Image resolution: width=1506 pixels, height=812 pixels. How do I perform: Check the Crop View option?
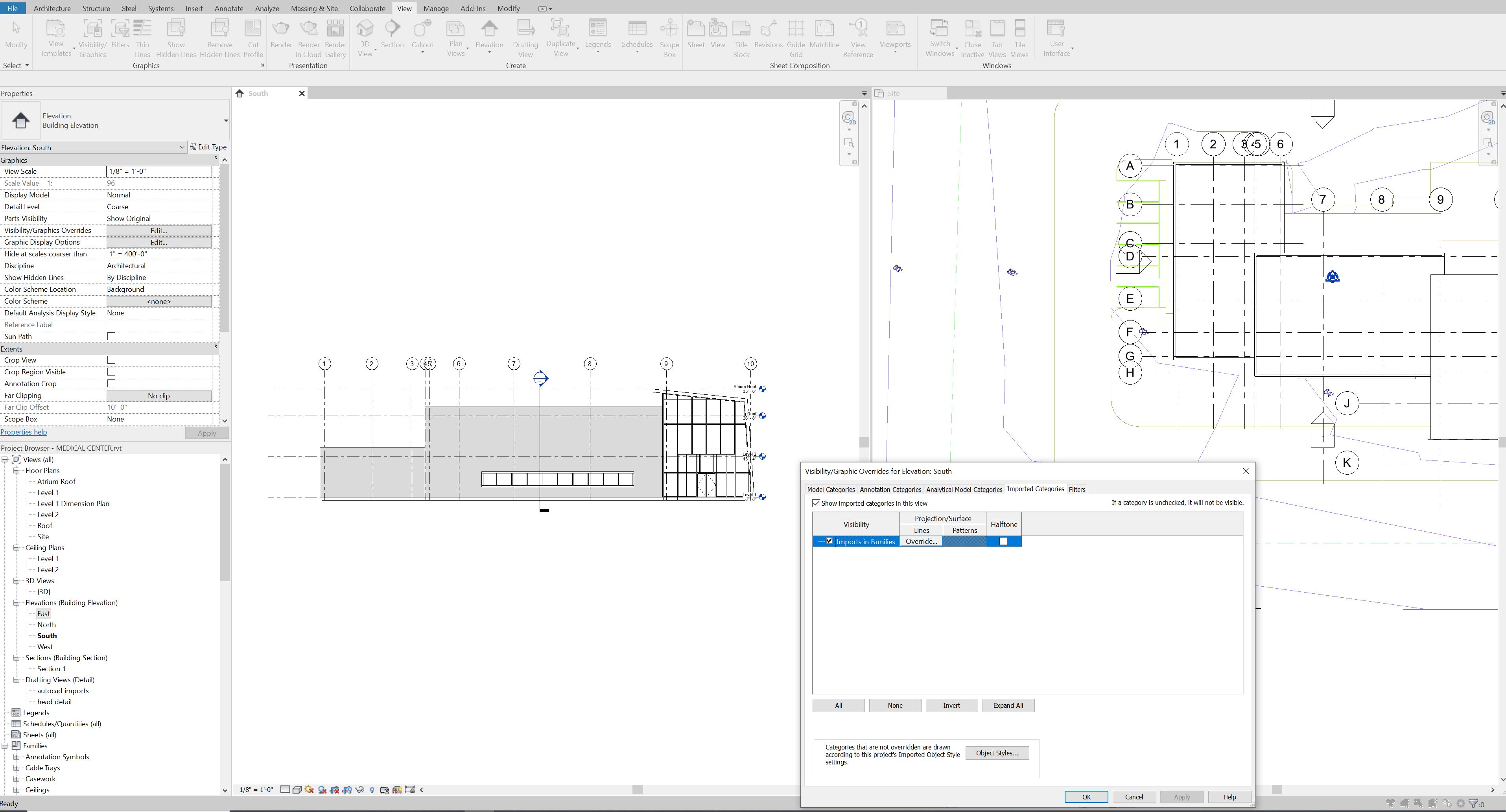pyautogui.click(x=111, y=360)
